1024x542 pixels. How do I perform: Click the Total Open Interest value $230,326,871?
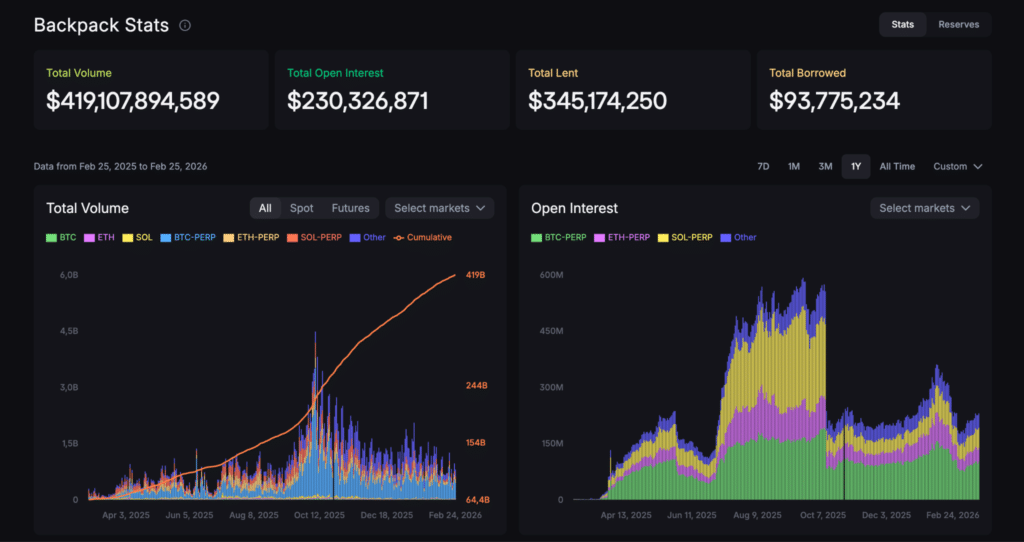coord(358,101)
